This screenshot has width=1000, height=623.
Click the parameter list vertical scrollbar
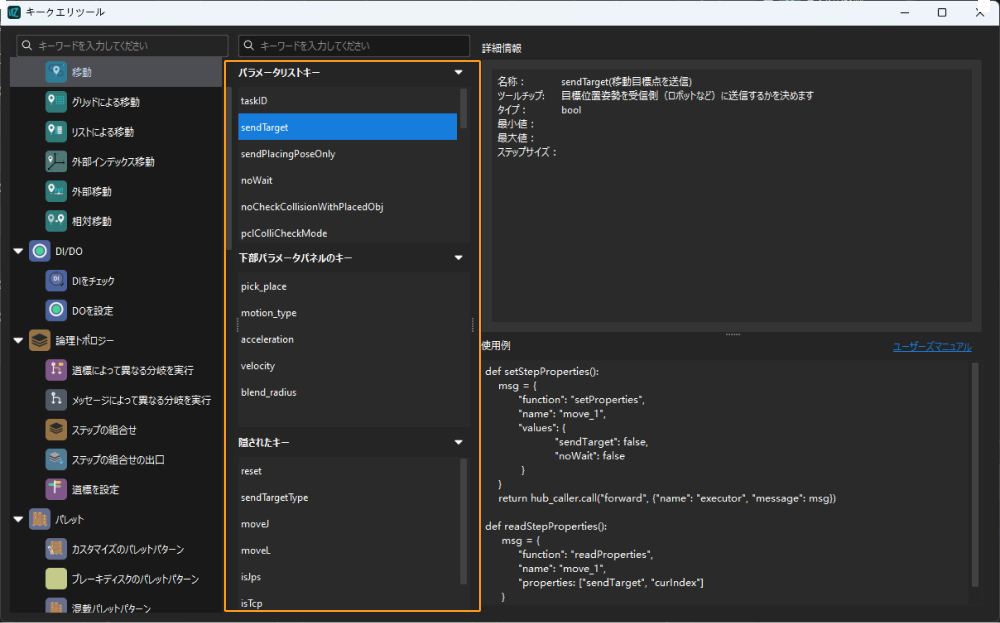coord(463,110)
